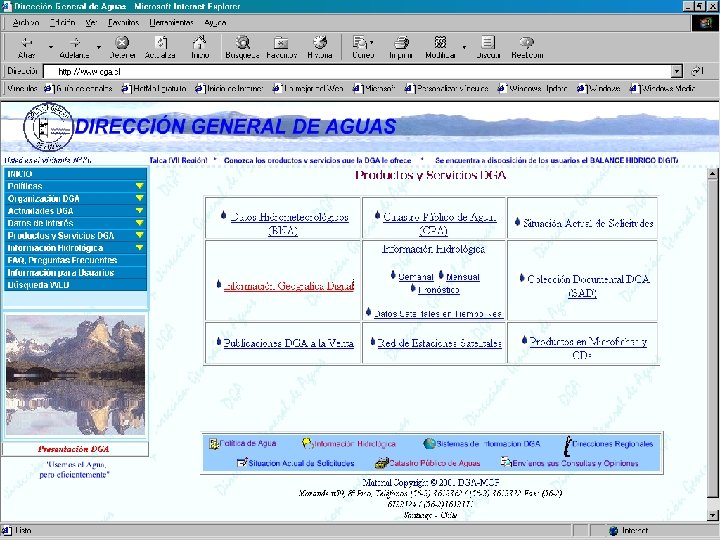Open the Edición menu
This screenshot has height=540, width=720.
62,22
